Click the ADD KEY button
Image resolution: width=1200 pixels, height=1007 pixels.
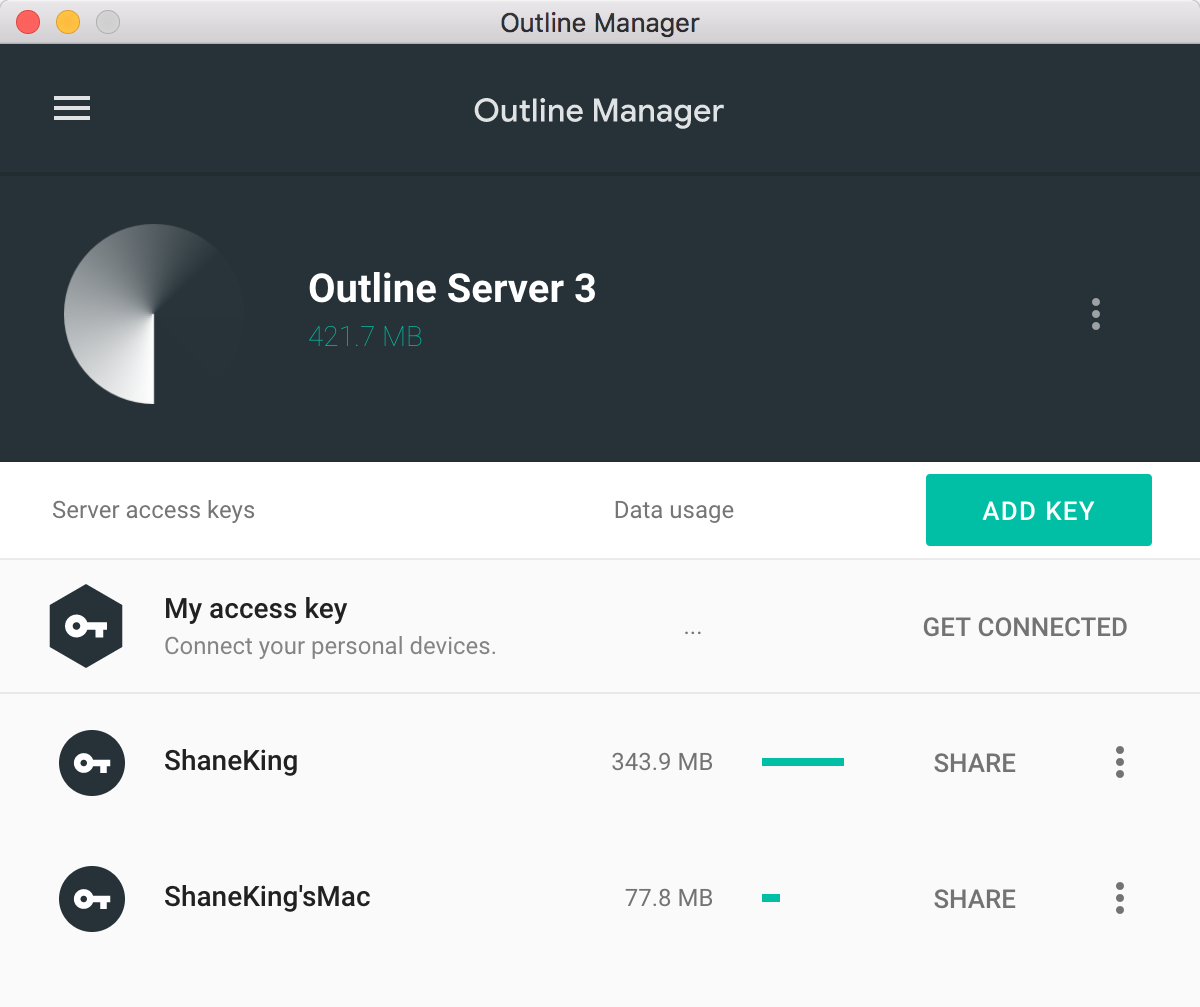(1039, 510)
